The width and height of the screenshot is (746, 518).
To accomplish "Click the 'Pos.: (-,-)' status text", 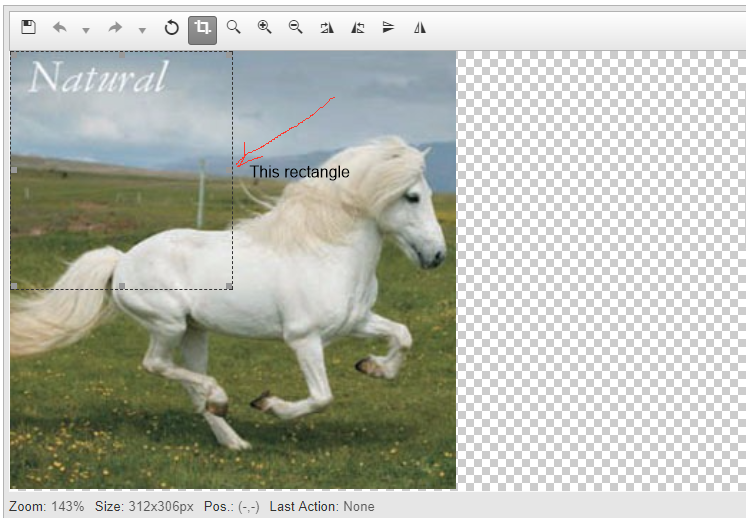I will click(x=232, y=507).
